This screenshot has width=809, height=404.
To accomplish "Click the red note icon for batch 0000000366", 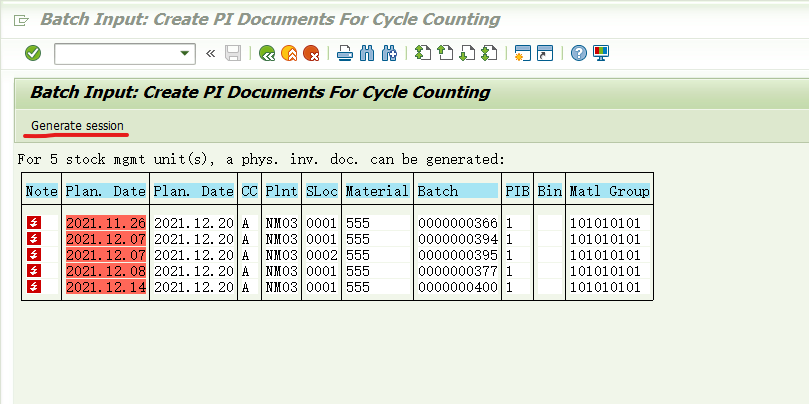I will 34,223.
